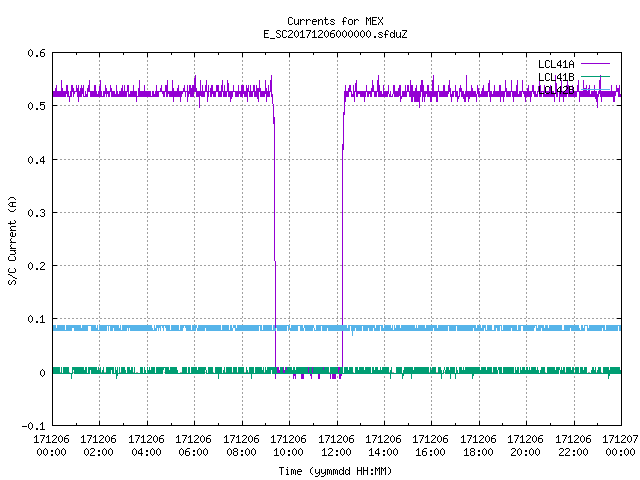Click the 04:00 x-axis tick label
The image size is (640, 480).
pos(146,452)
